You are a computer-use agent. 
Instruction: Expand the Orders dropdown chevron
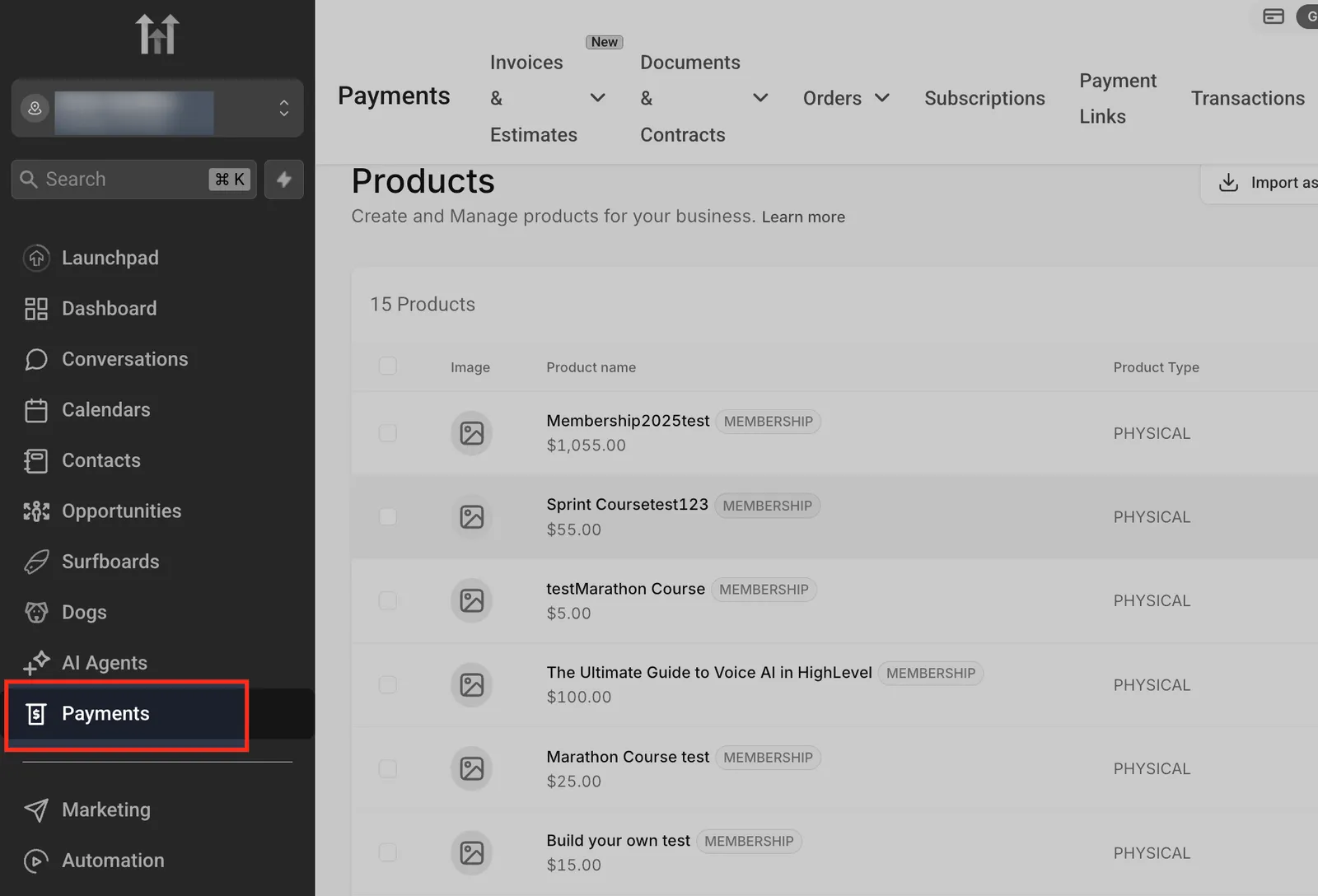pos(882,98)
